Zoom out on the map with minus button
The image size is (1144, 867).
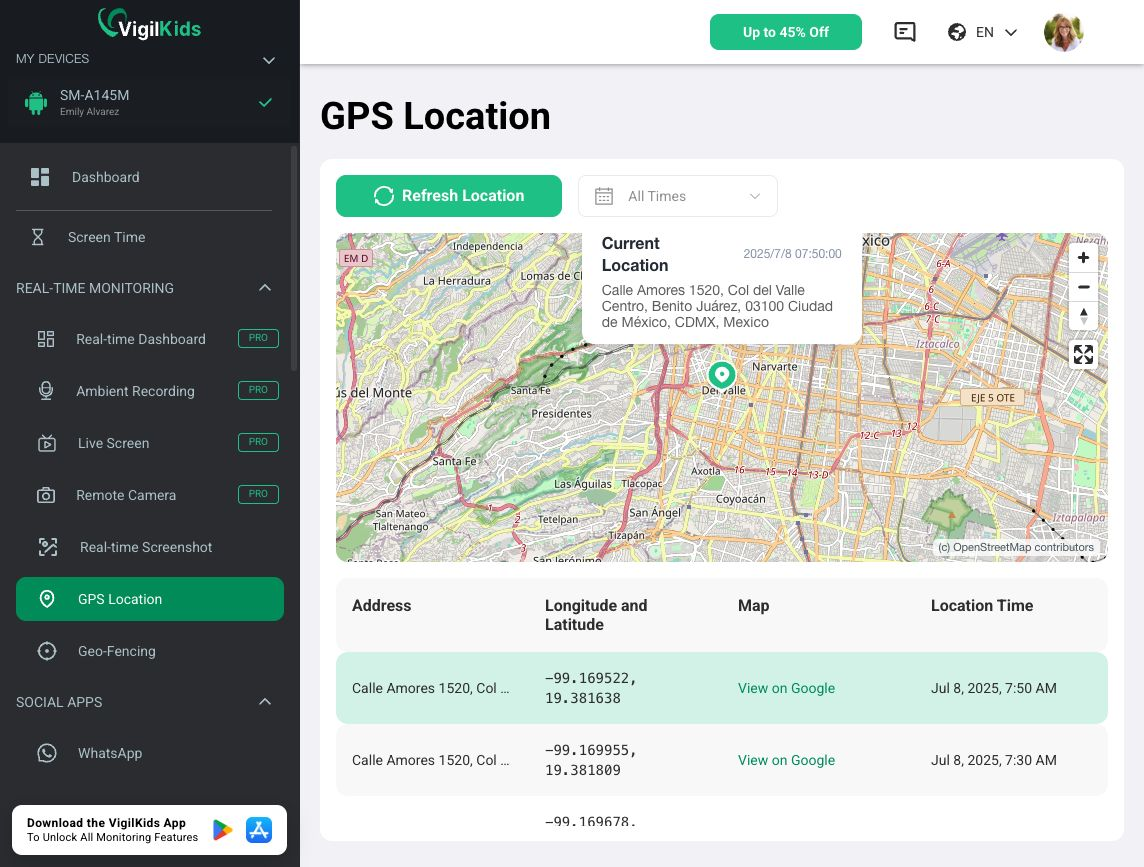click(1083, 287)
